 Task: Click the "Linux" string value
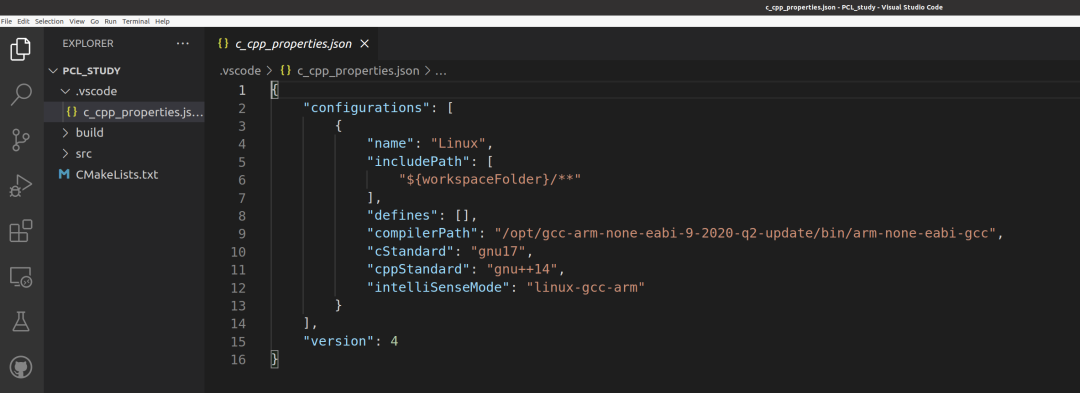459,144
